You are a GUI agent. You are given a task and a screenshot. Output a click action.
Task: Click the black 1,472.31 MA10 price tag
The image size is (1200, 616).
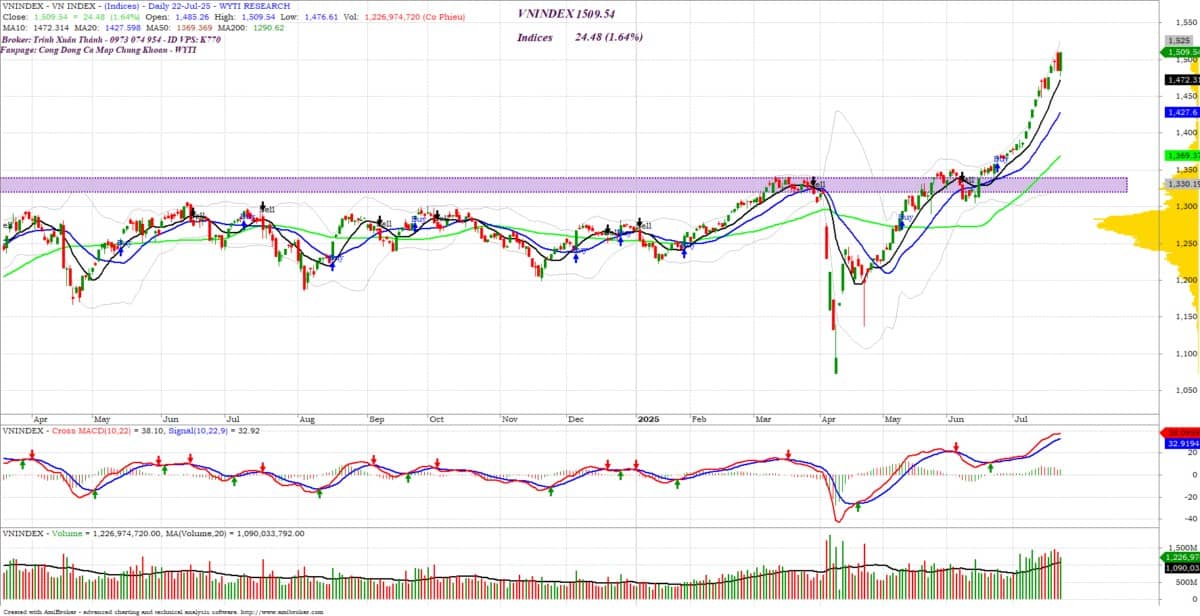[1181, 78]
